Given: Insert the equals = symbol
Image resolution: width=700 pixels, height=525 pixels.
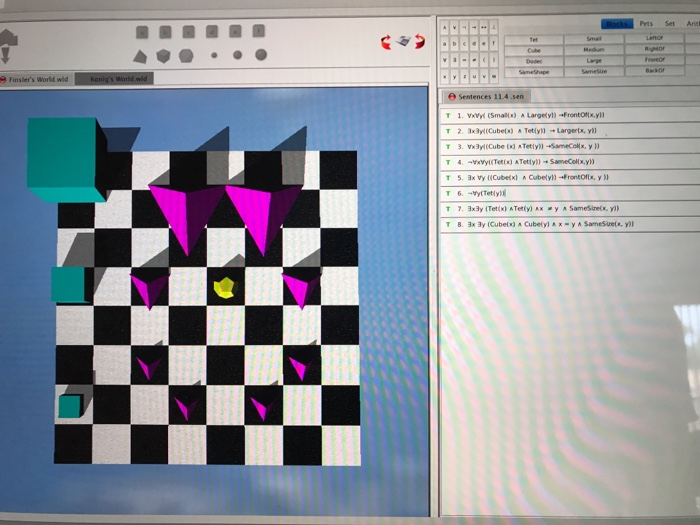Looking at the screenshot, I should pyautogui.click(x=464, y=59).
